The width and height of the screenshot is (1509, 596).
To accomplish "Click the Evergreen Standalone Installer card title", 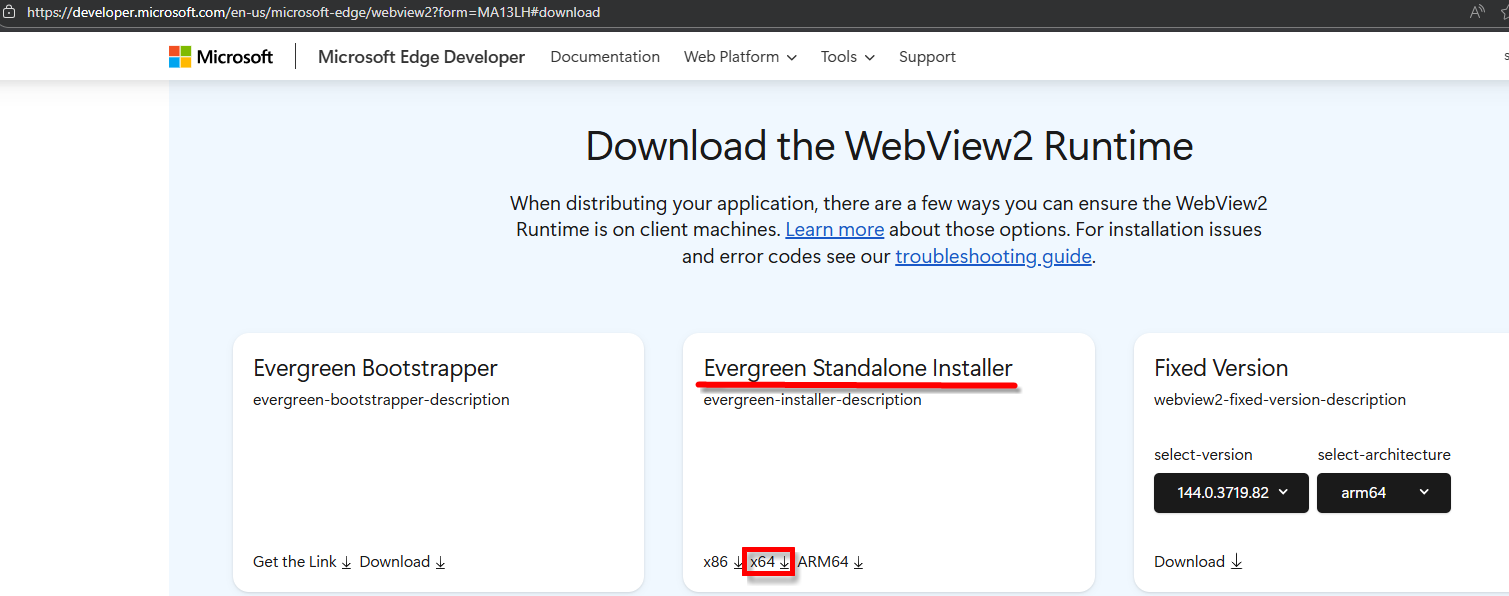I will tap(858, 368).
